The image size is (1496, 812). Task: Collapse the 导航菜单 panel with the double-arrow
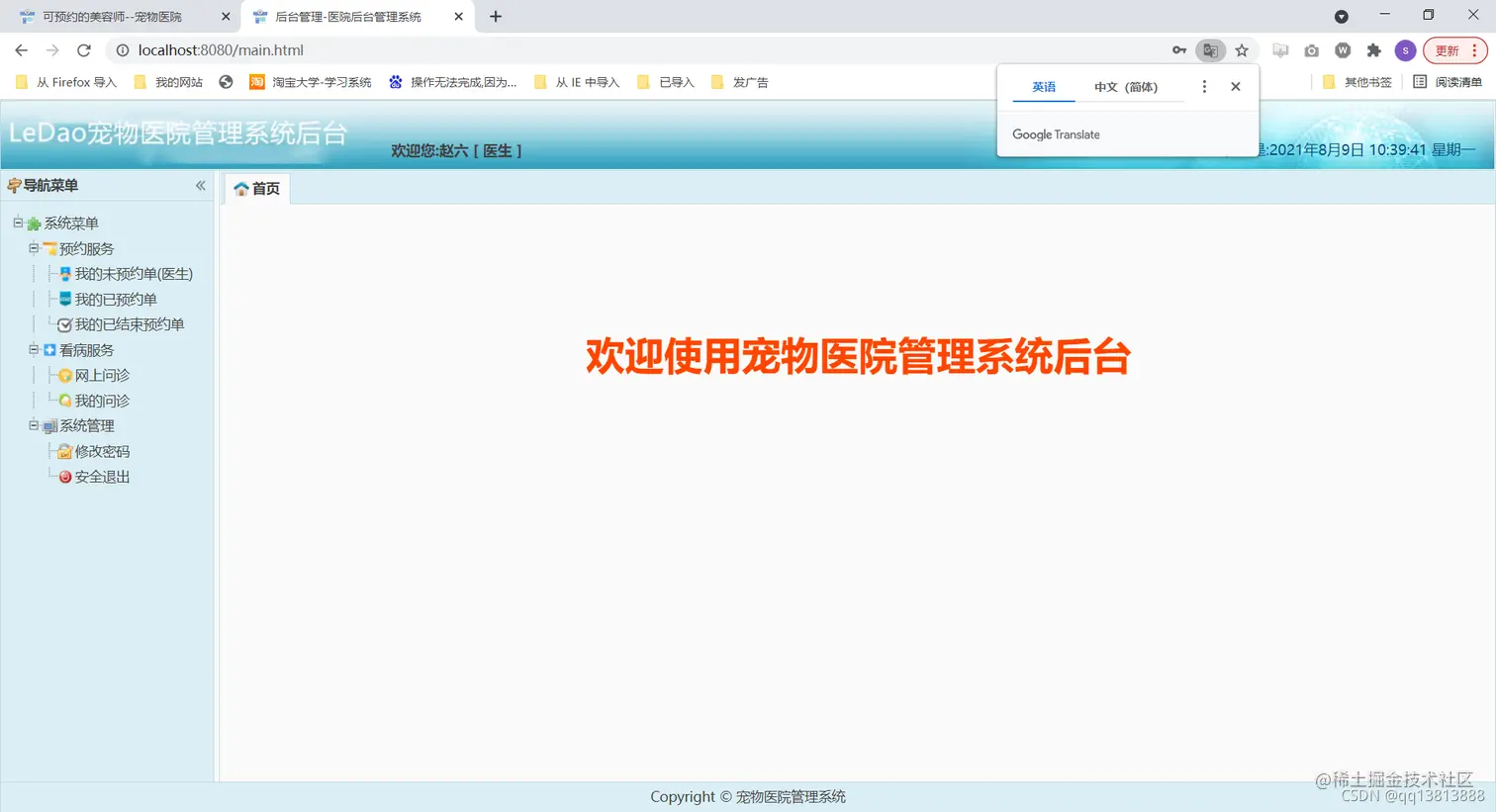click(200, 185)
